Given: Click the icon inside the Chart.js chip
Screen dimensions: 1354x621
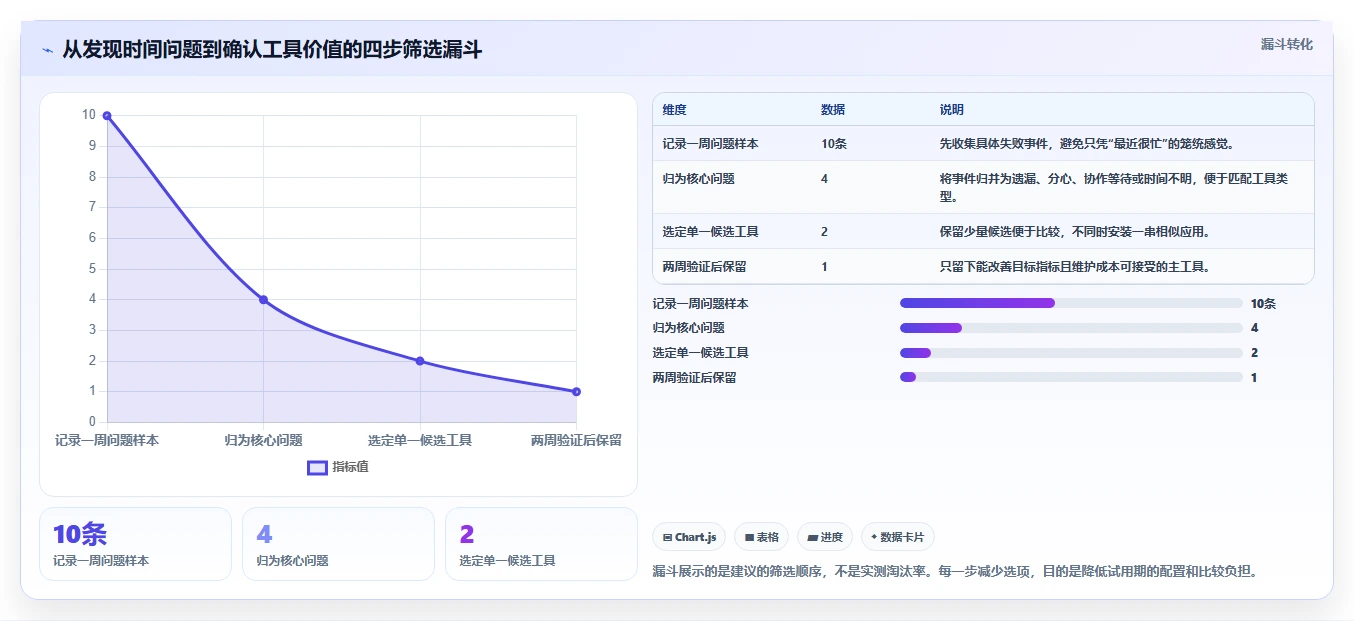Looking at the screenshot, I should tap(667, 538).
